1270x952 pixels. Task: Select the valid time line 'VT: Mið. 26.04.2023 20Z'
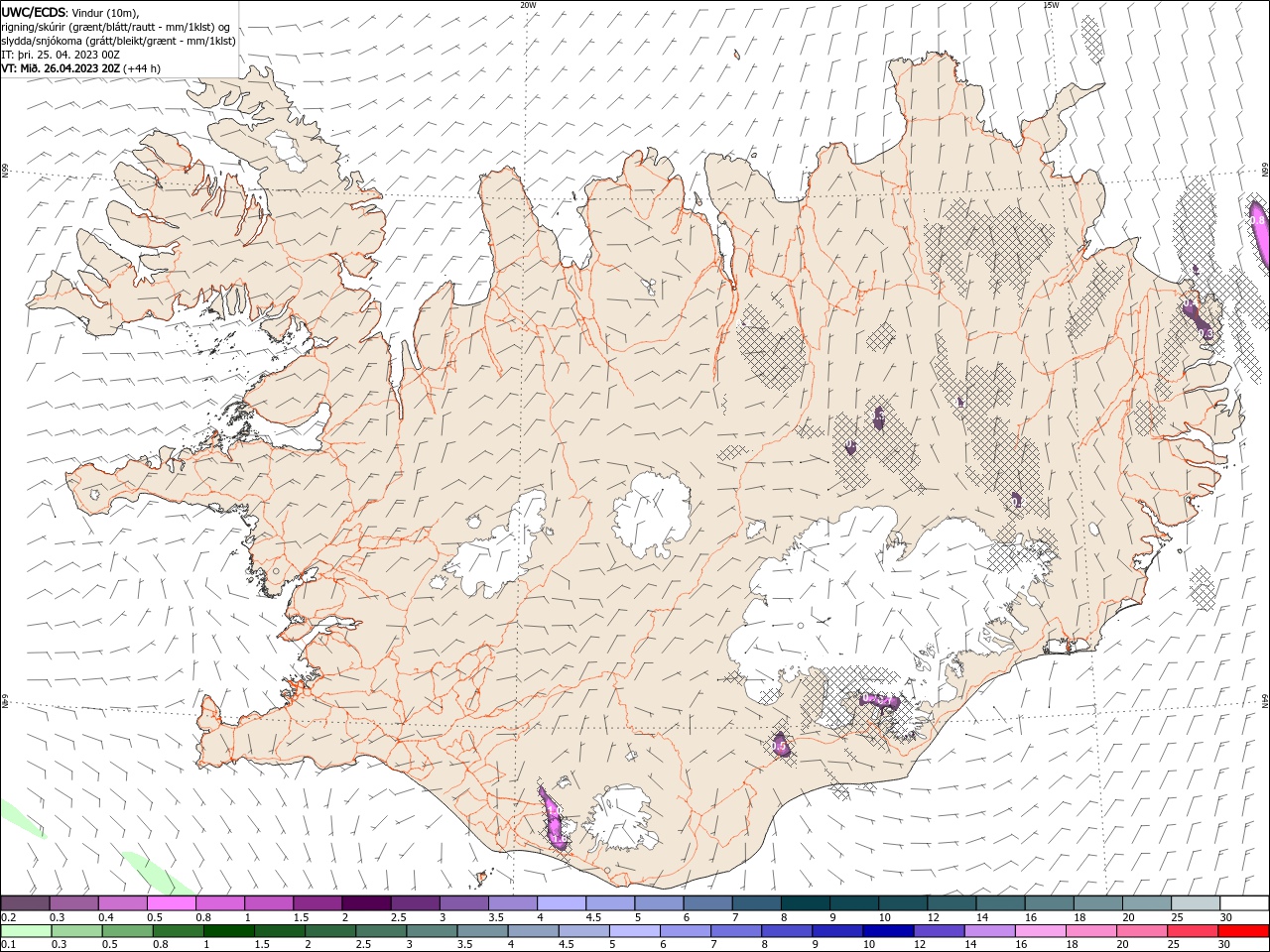63,67
